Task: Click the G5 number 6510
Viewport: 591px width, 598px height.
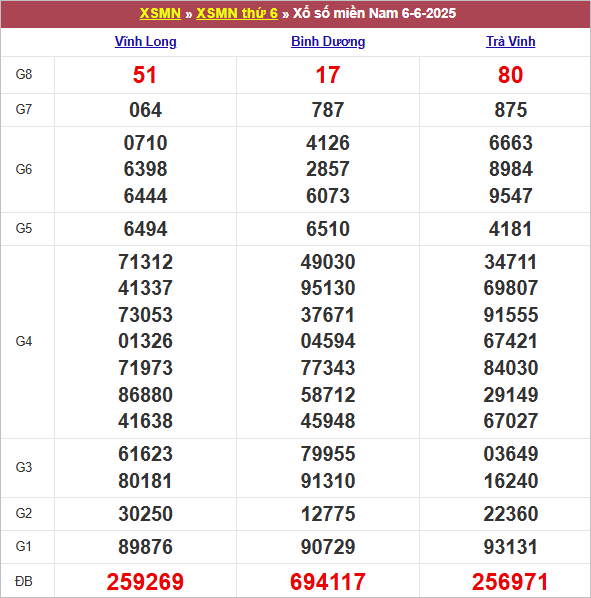Action: 328,229
